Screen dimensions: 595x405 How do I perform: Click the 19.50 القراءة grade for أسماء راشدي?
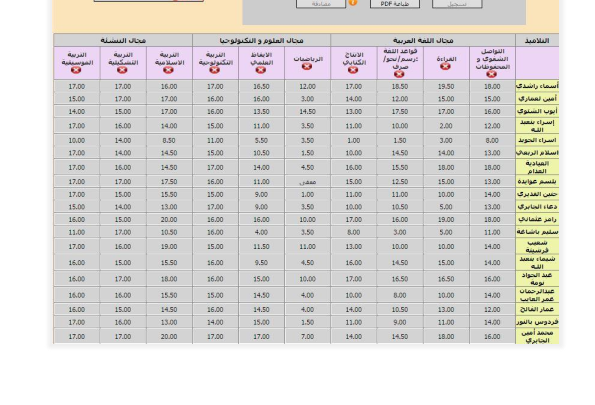pyautogui.click(x=446, y=86)
